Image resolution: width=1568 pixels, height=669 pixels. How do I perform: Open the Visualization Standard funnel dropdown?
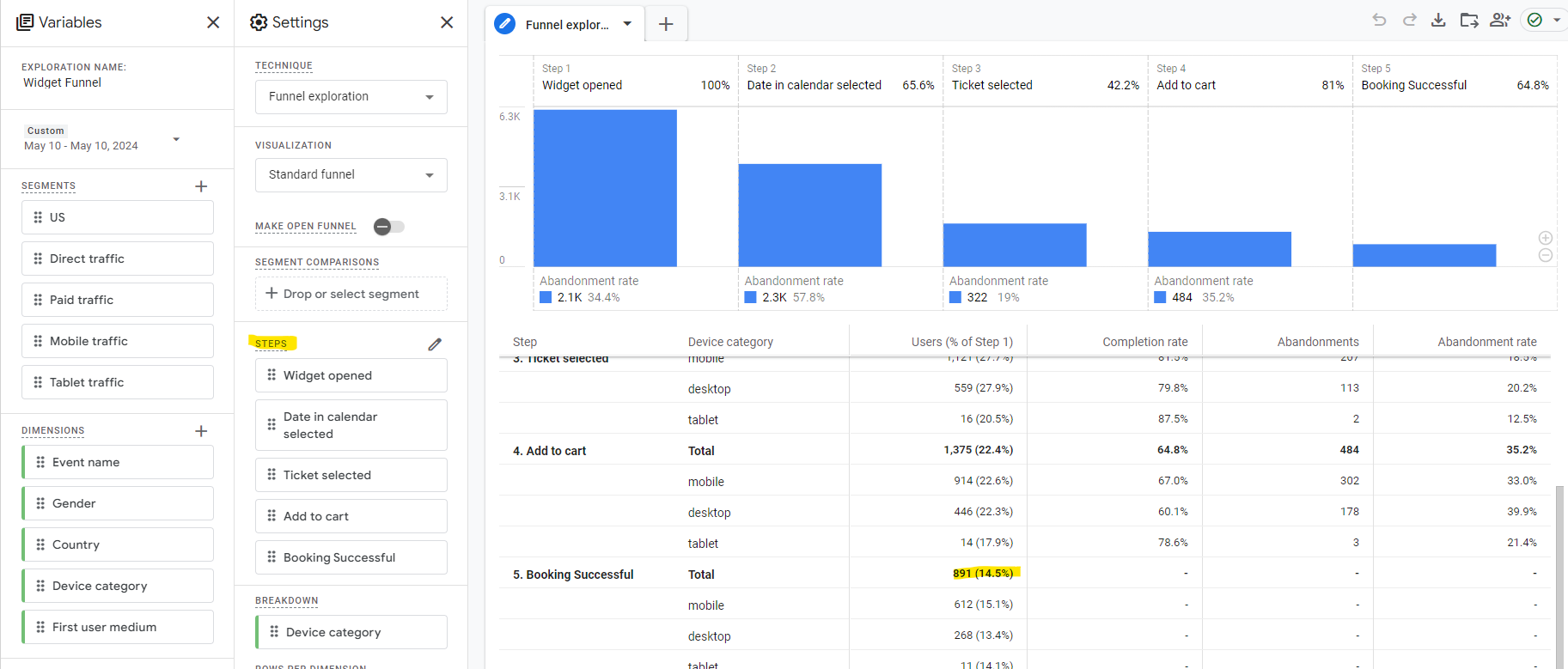point(351,175)
